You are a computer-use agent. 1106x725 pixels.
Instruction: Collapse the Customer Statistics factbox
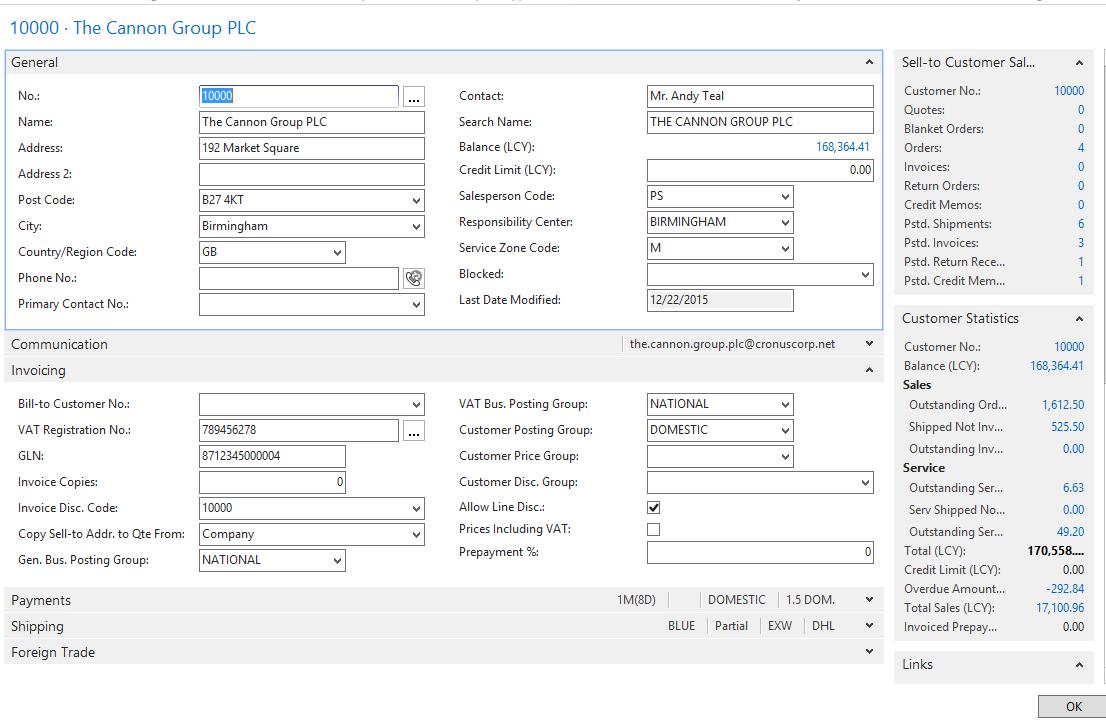tap(1079, 319)
